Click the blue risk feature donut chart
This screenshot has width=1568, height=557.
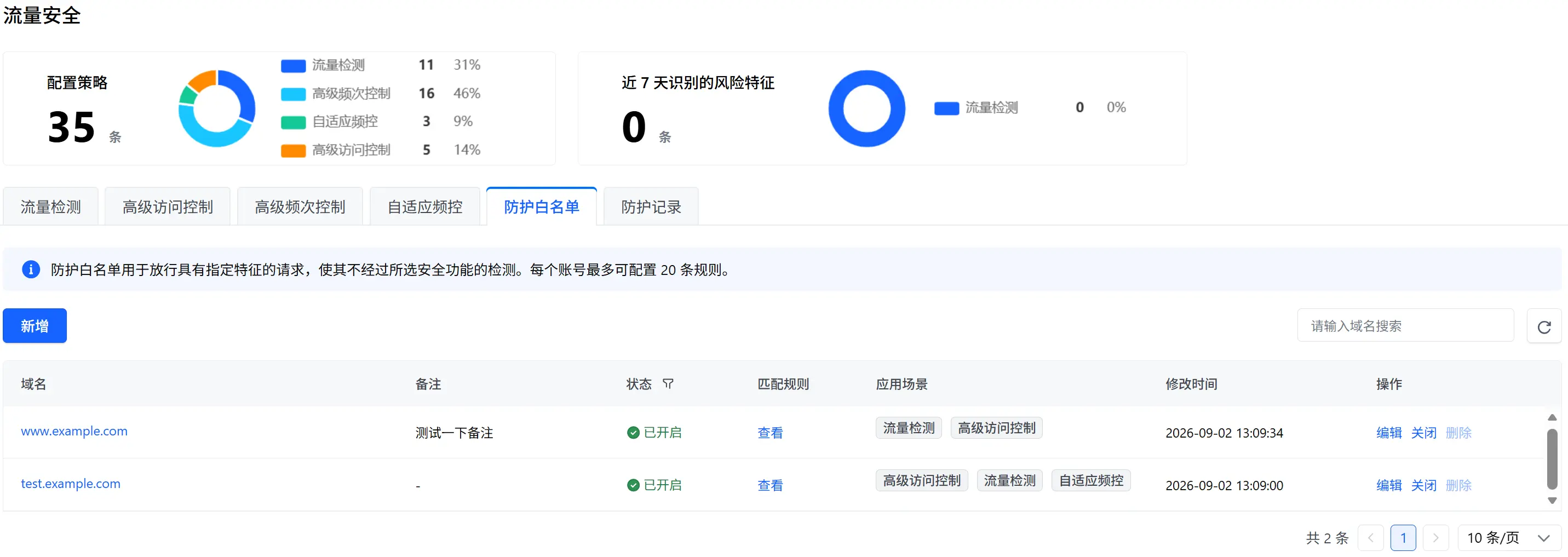tap(867, 108)
